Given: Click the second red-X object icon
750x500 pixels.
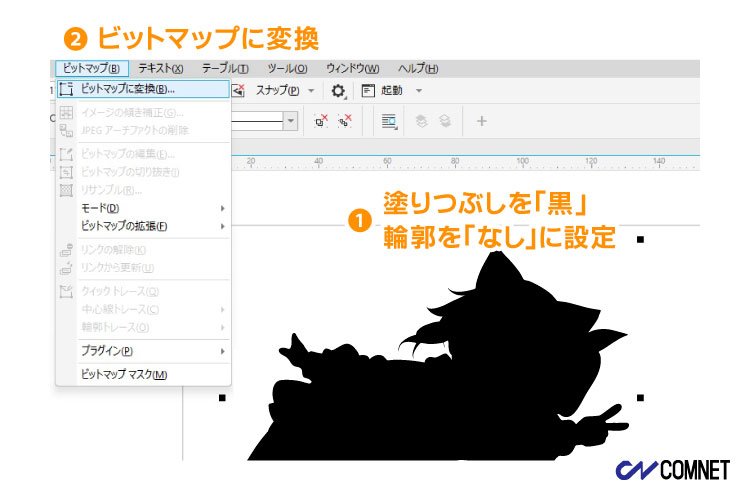Looking at the screenshot, I should tap(344, 121).
